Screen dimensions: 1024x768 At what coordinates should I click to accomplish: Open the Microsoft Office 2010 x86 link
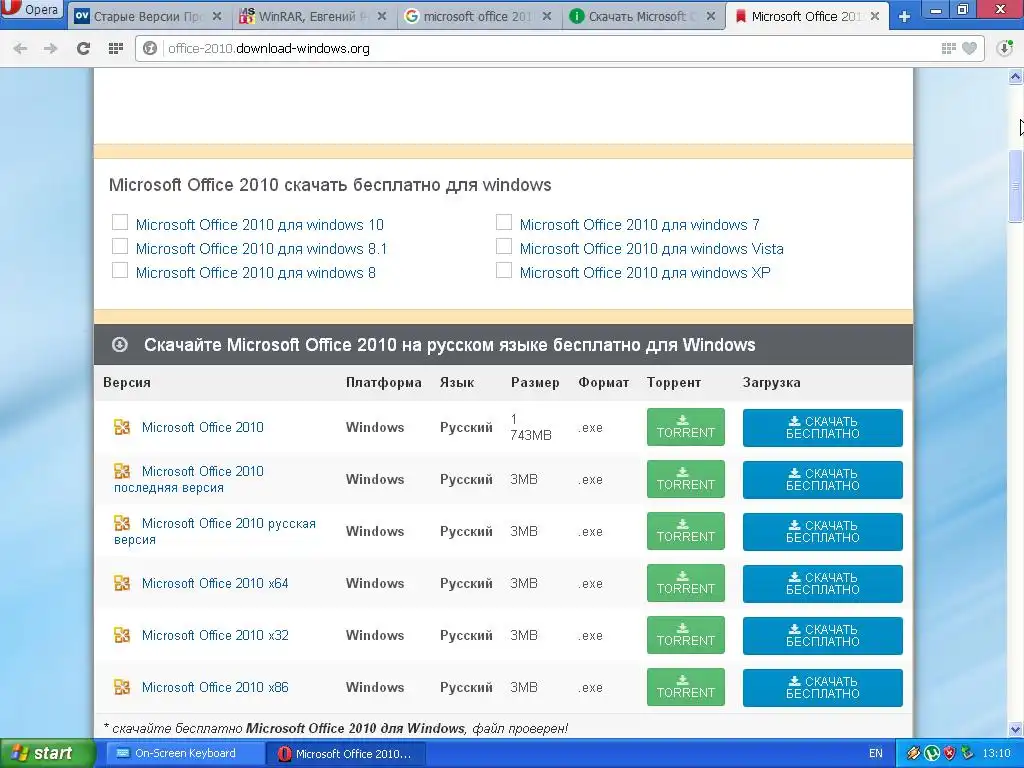215,687
